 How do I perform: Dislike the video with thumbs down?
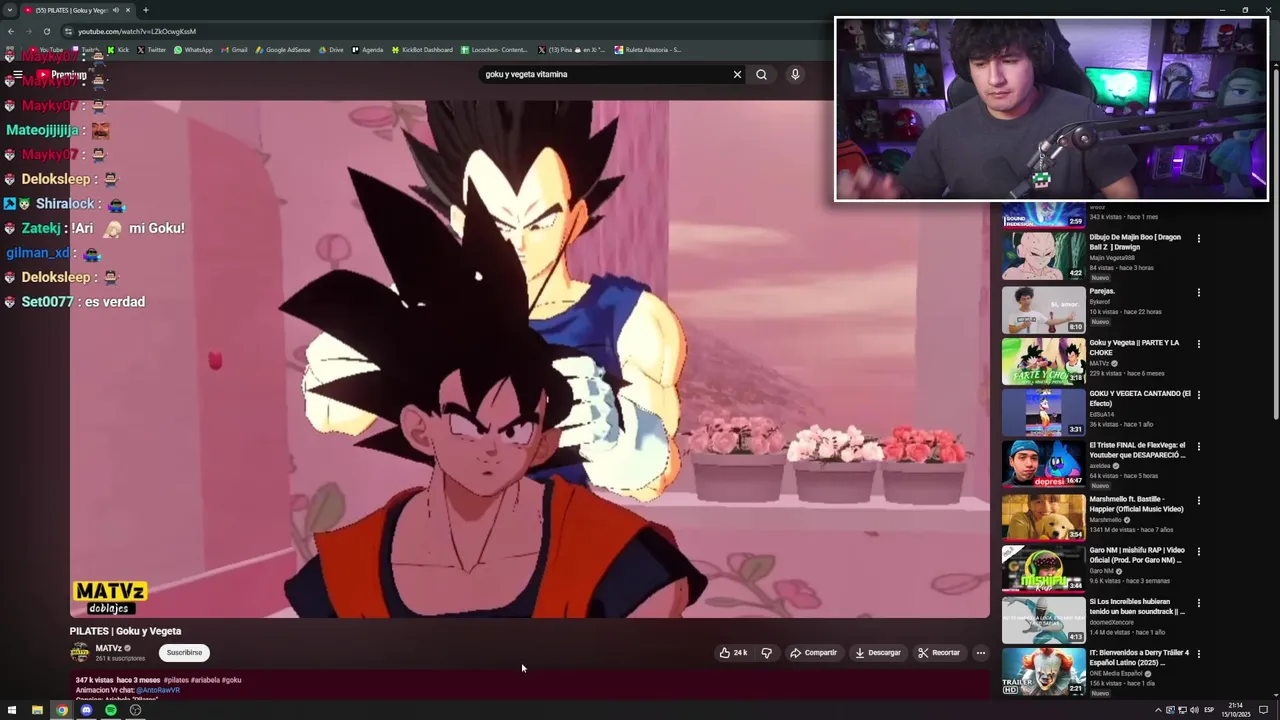tap(767, 653)
